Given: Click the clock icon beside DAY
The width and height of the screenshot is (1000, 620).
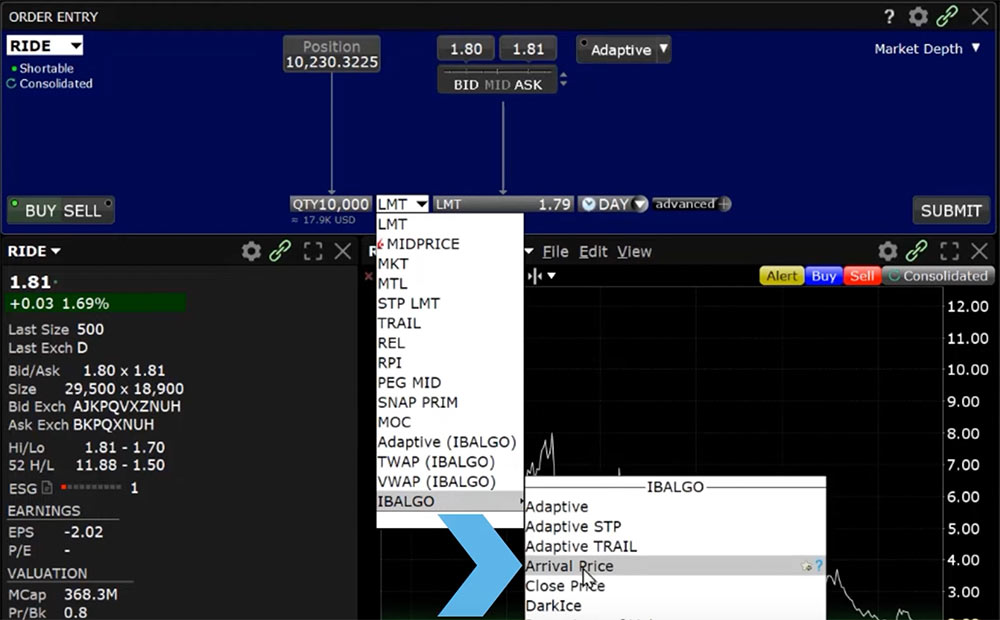Looking at the screenshot, I should (x=589, y=204).
